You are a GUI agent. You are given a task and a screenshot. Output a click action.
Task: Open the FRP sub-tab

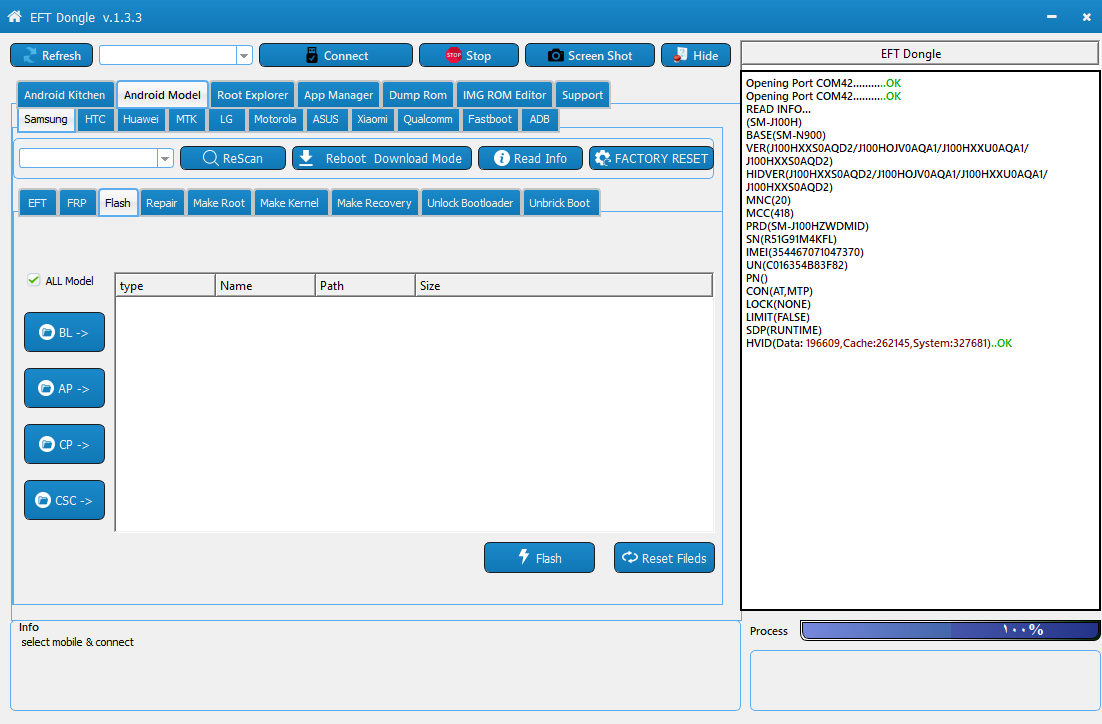click(x=77, y=202)
